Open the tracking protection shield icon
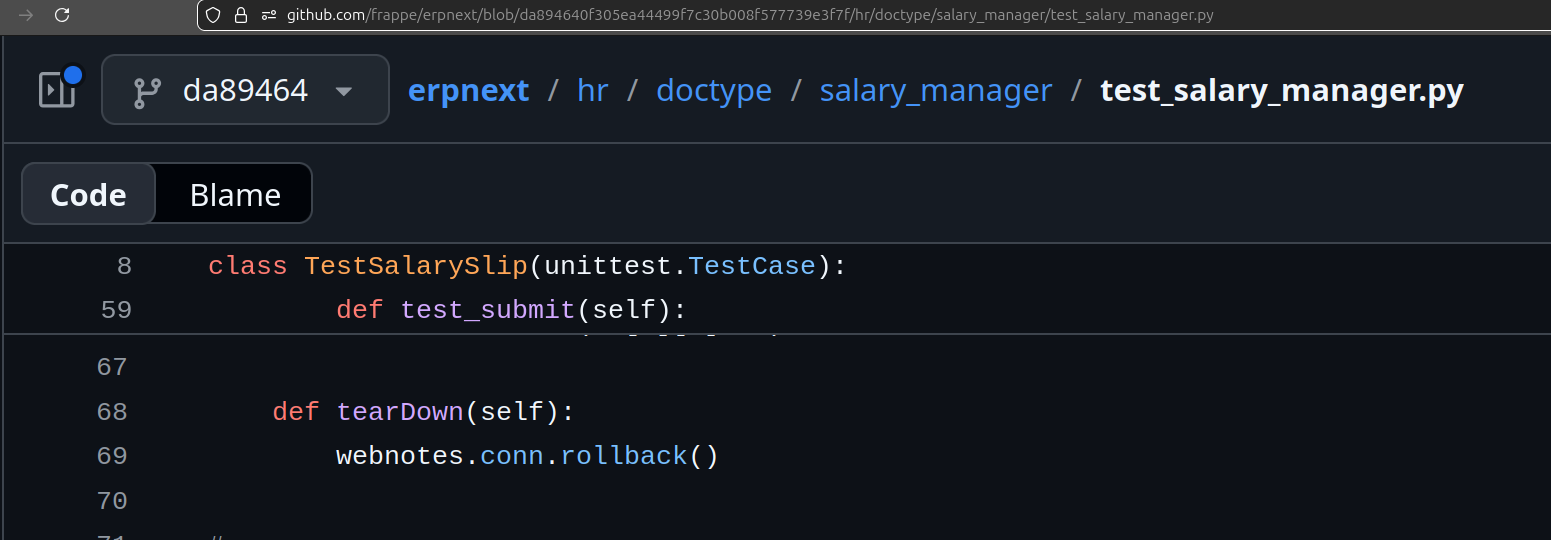Image resolution: width=1551 pixels, height=540 pixels. click(x=212, y=15)
